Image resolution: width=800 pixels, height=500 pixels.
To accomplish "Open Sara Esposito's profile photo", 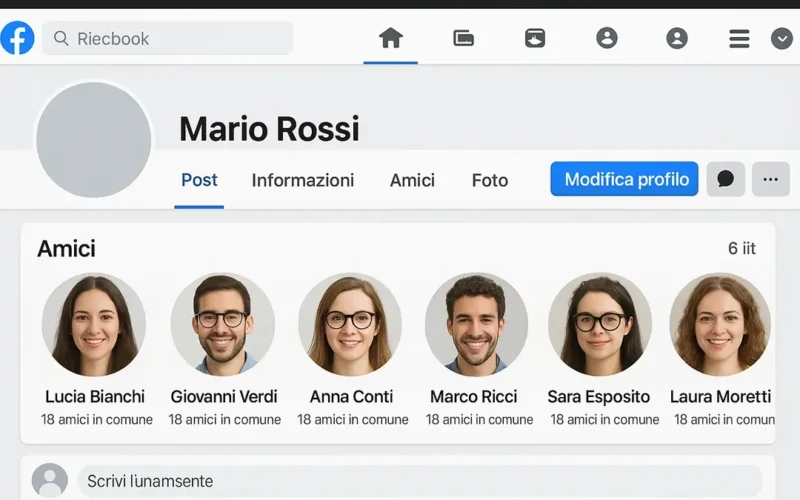I will (x=599, y=324).
